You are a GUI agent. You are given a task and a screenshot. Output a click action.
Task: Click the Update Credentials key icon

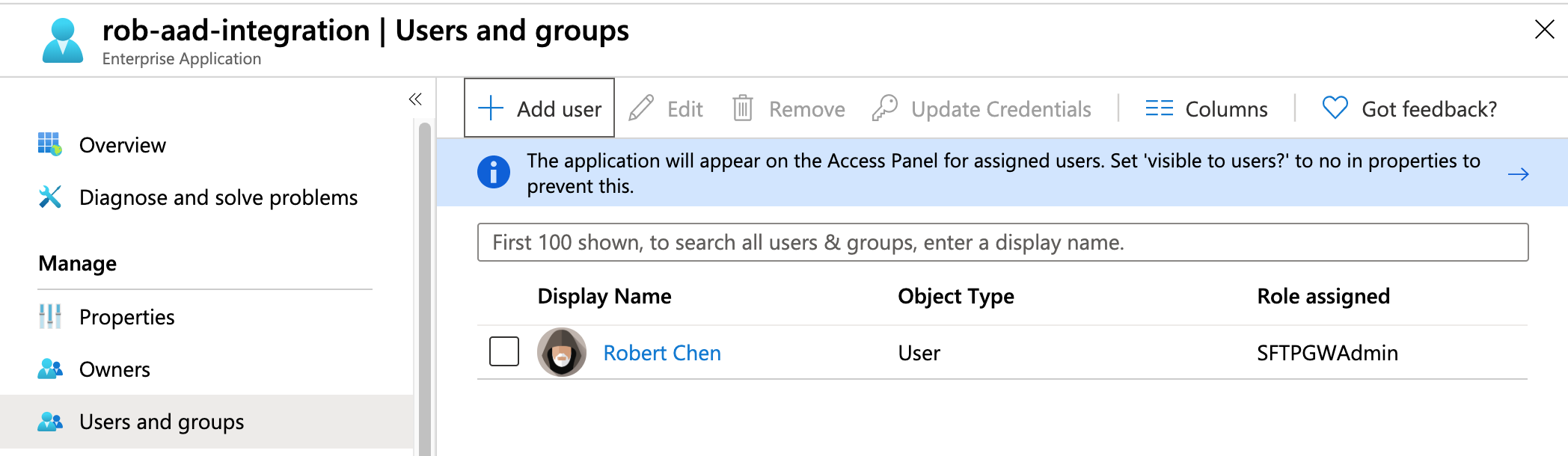click(x=885, y=108)
